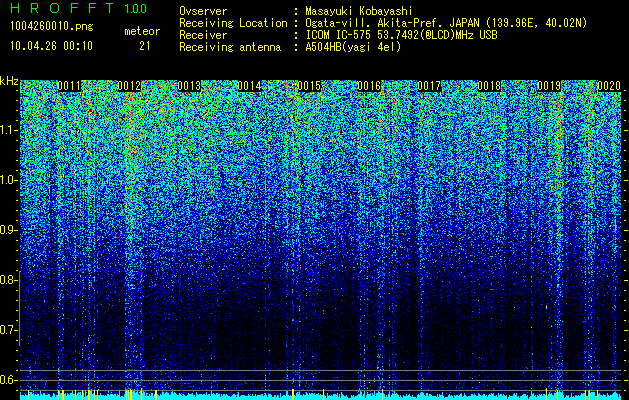Click the HROFFT 1.0.0 title text
Viewport: 629px width, 400px height.
pos(79,8)
